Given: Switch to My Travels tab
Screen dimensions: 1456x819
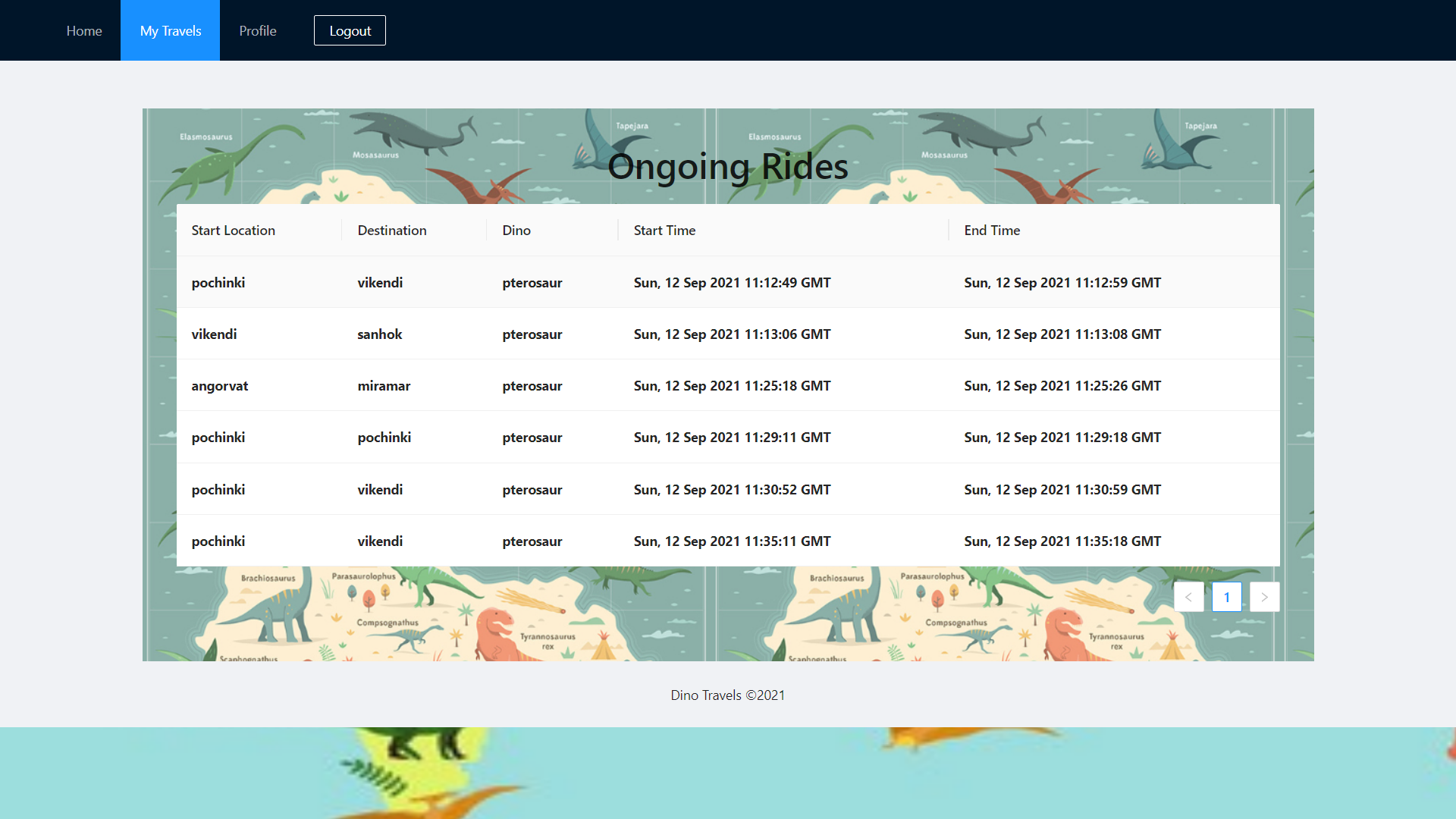Looking at the screenshot, I should 171,30.
